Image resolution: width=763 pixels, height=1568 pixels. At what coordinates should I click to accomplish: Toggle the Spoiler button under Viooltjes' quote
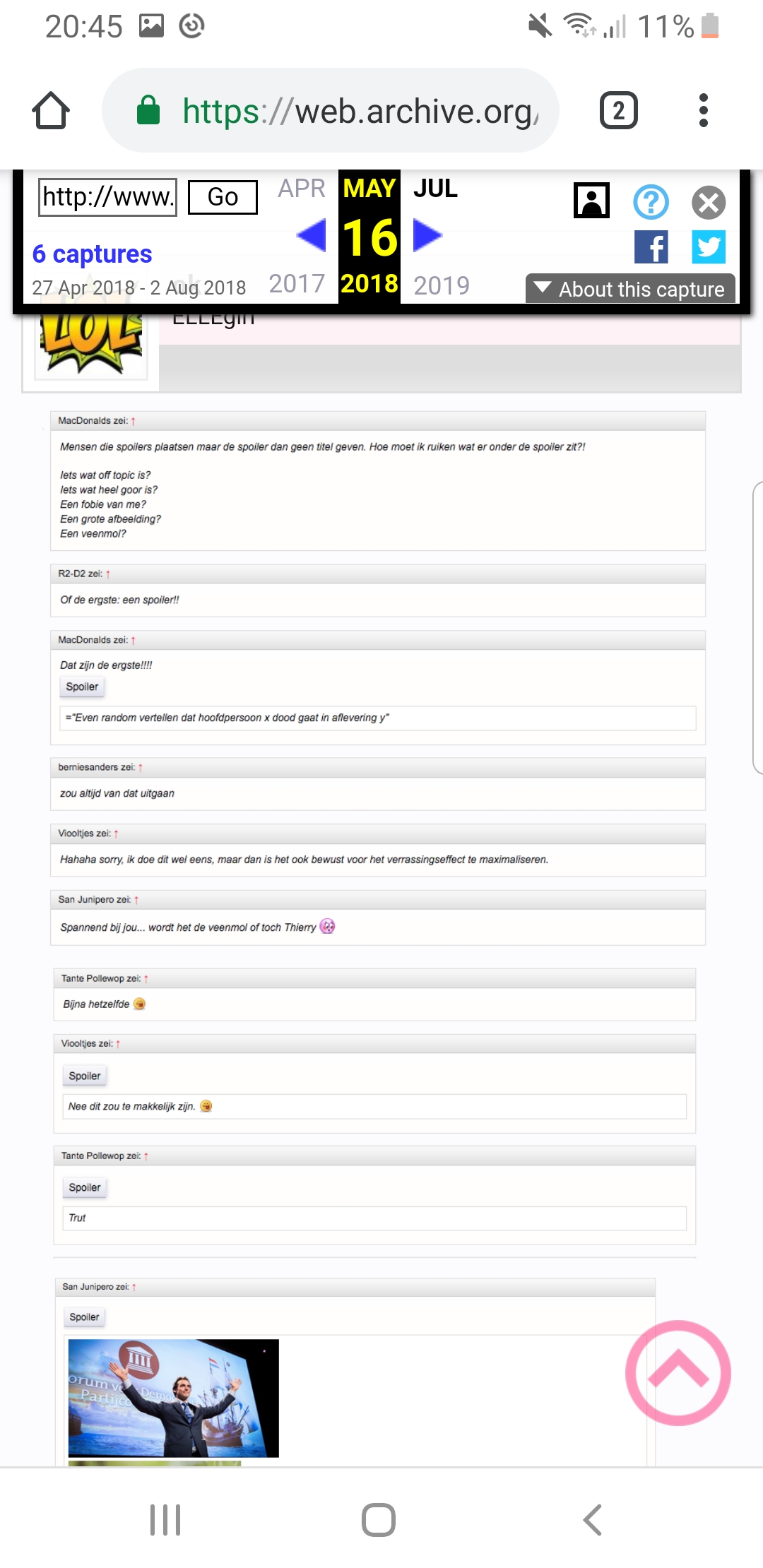[85, 1076]
